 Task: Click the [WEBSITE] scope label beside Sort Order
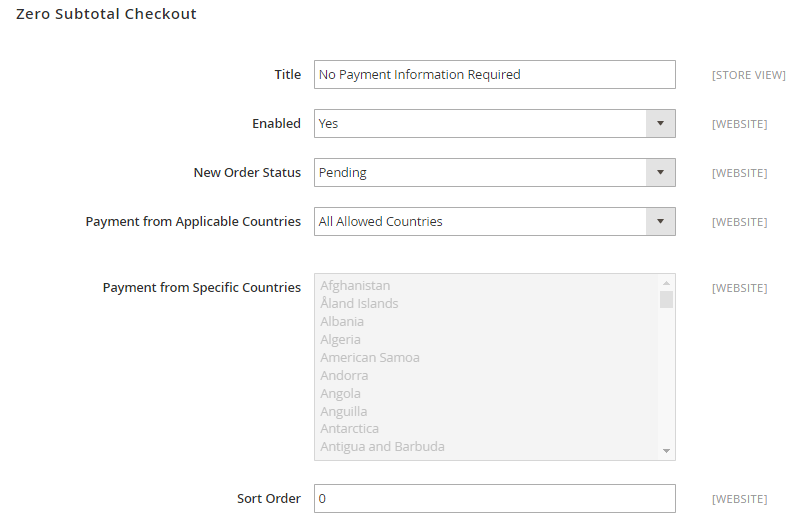[739, 499]
